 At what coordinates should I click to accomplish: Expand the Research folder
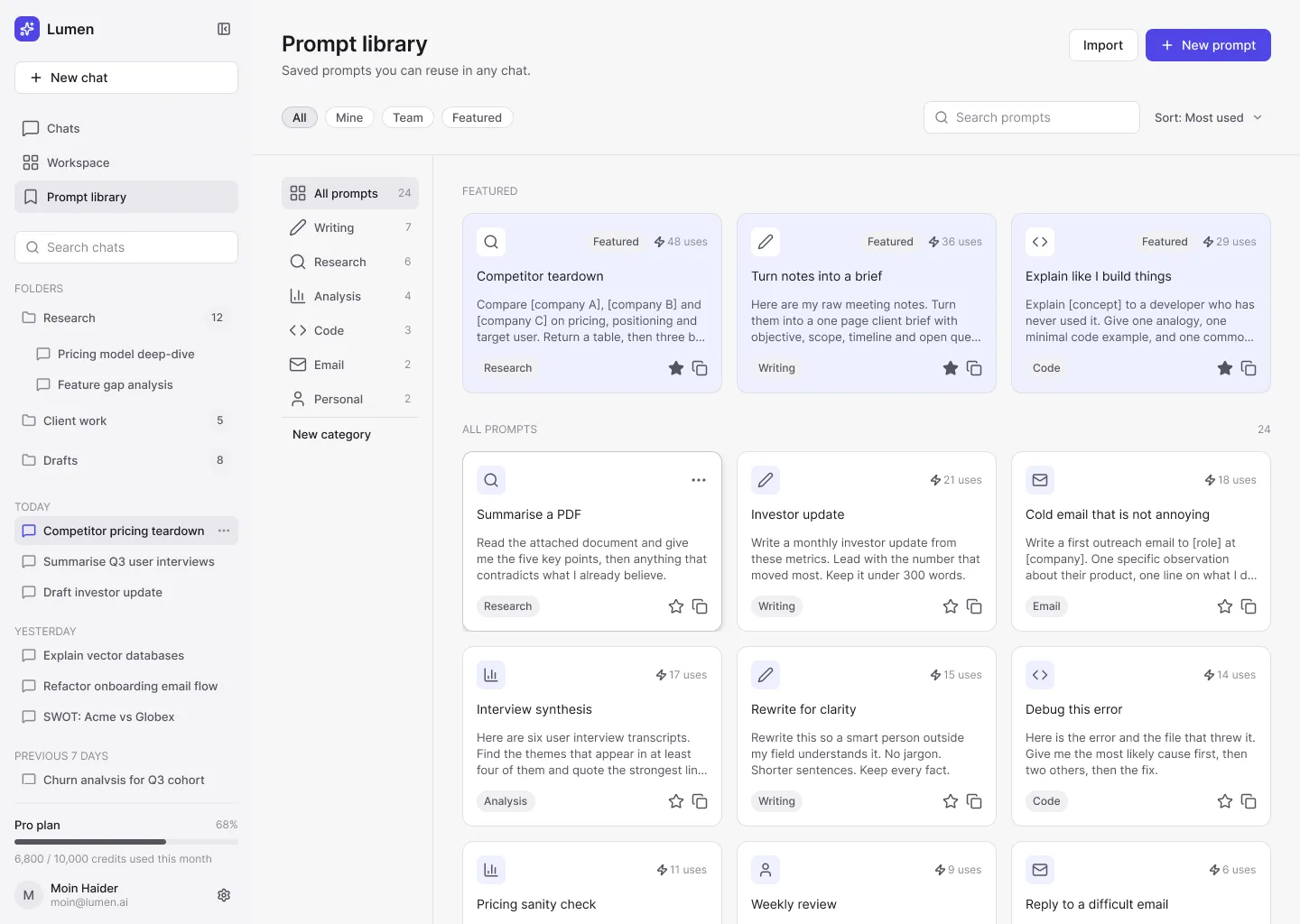[x=126, y=318]
